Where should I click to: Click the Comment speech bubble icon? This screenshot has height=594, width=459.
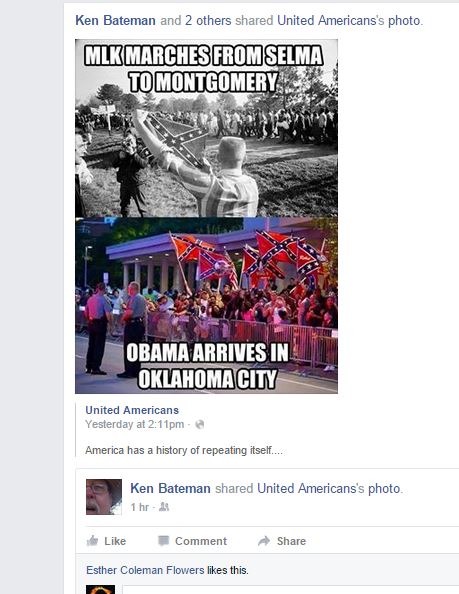coord(163,541)
